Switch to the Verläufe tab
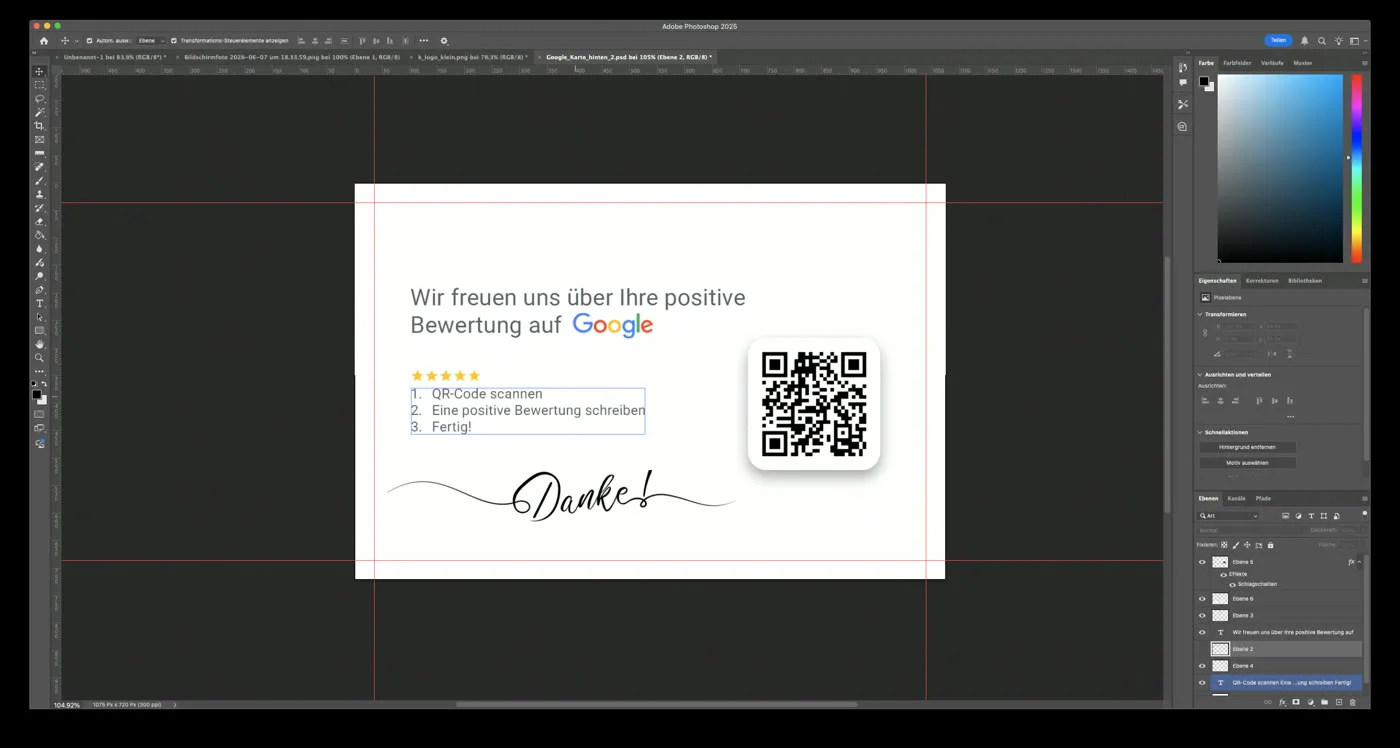Viewport: 1400px width, 748px height. [x=1272, y=63]
